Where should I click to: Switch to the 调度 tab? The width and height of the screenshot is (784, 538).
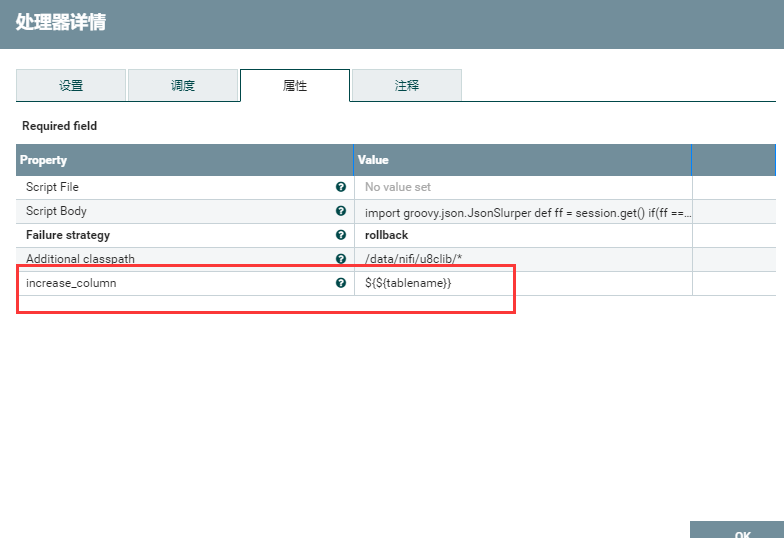click(183, 86)
